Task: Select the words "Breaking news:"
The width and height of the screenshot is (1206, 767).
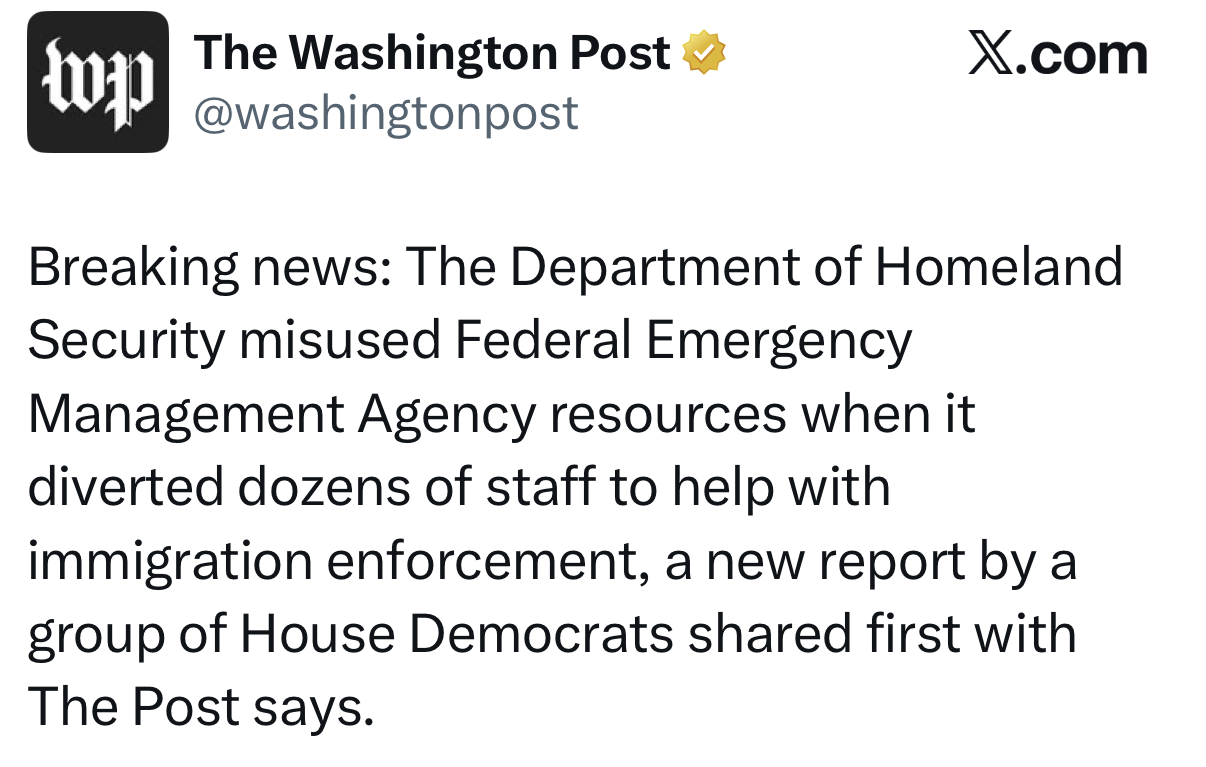Action: (x=209, y=268)
